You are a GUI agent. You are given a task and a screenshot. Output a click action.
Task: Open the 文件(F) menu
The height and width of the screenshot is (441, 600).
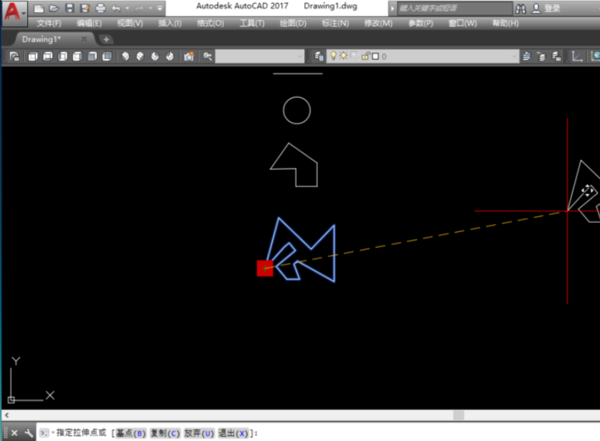point(50,23)
